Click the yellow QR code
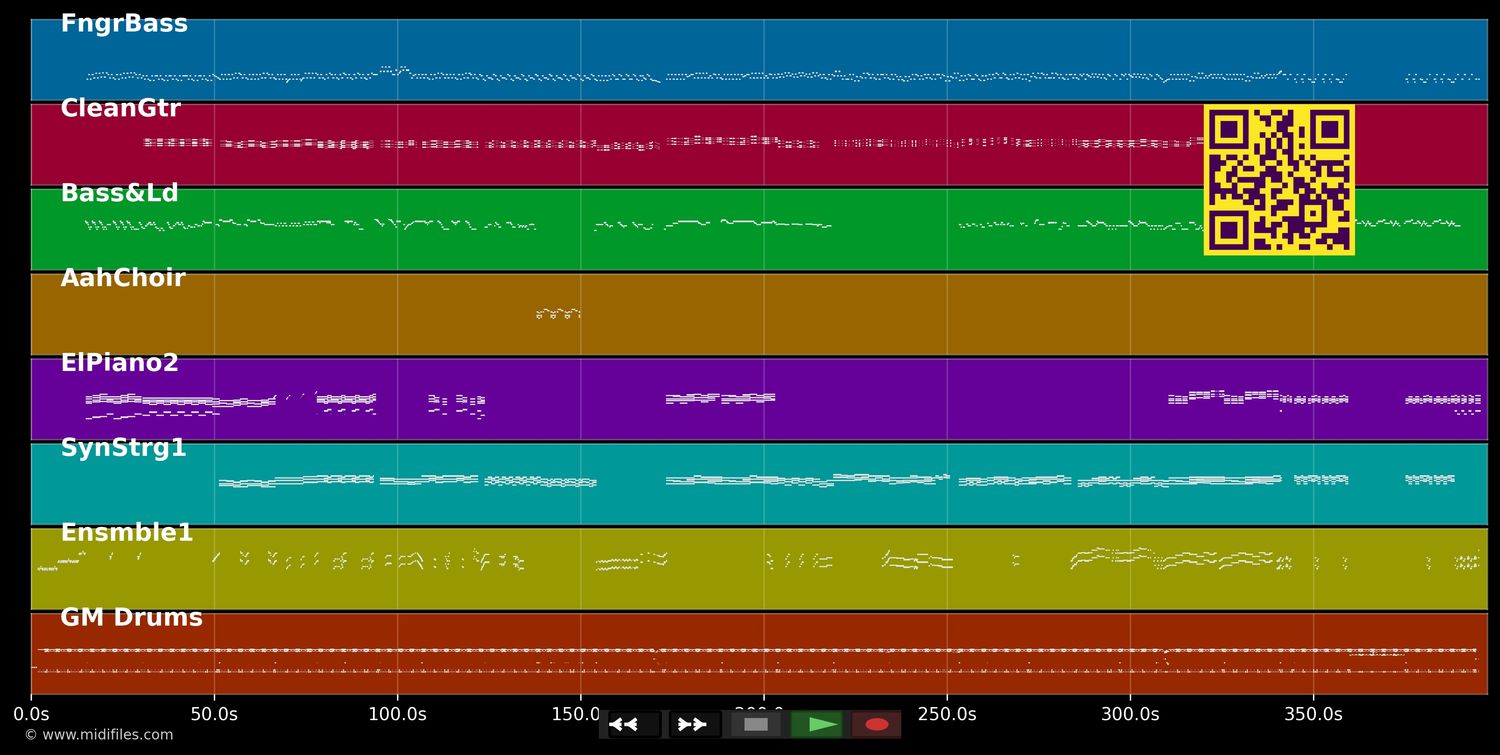Viewport: 1500px width, 755px height. tap(1279, 180)
